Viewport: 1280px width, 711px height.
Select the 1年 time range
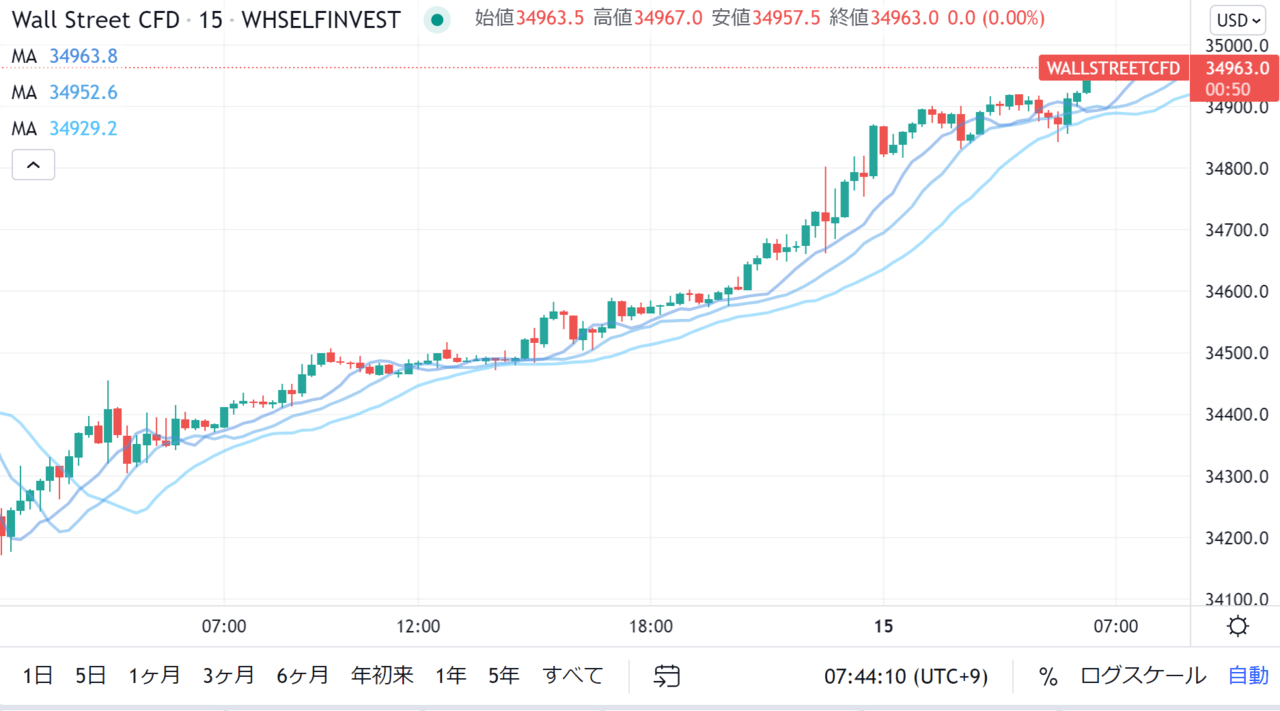(x=451, y=676)
